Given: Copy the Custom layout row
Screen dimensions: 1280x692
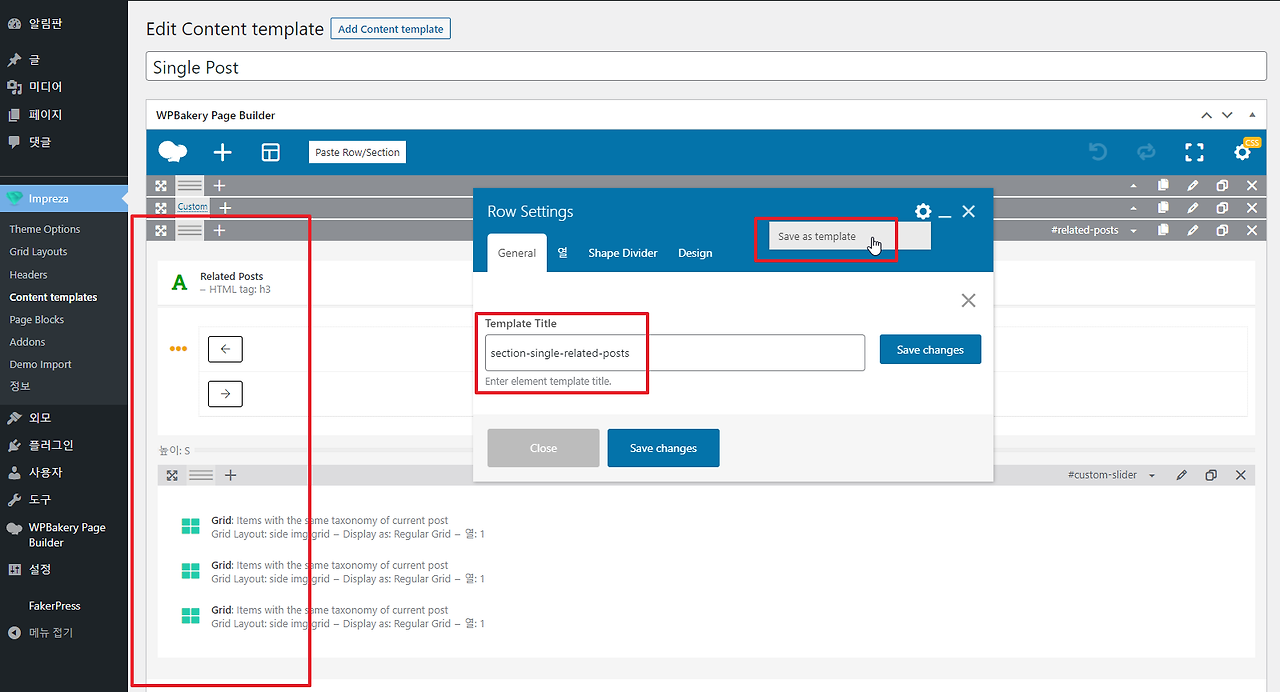Looking at the screenshot, I should [1163, 208].
